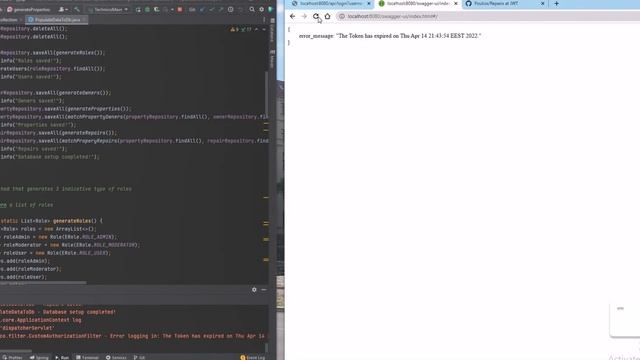Open Run panel settings gear
The image size is (640, 360).
[x=254, y=289]
